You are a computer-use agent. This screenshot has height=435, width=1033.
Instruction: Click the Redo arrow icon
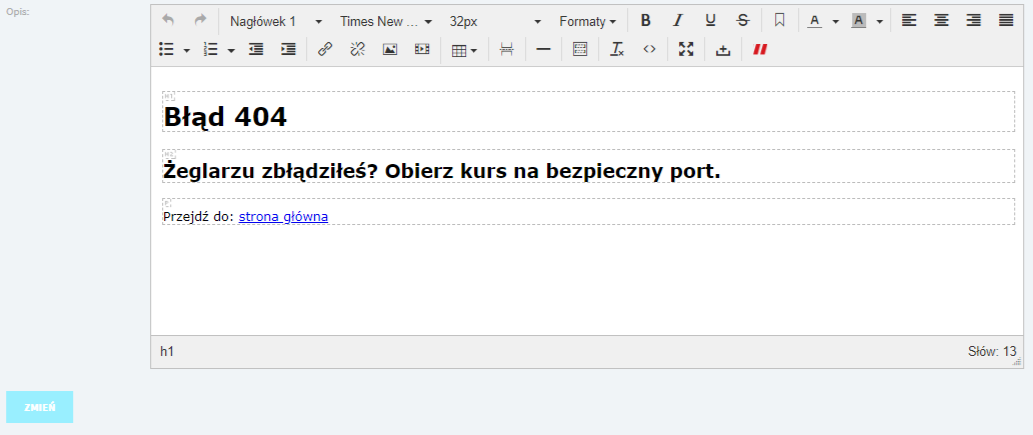(x=200, y=20)
